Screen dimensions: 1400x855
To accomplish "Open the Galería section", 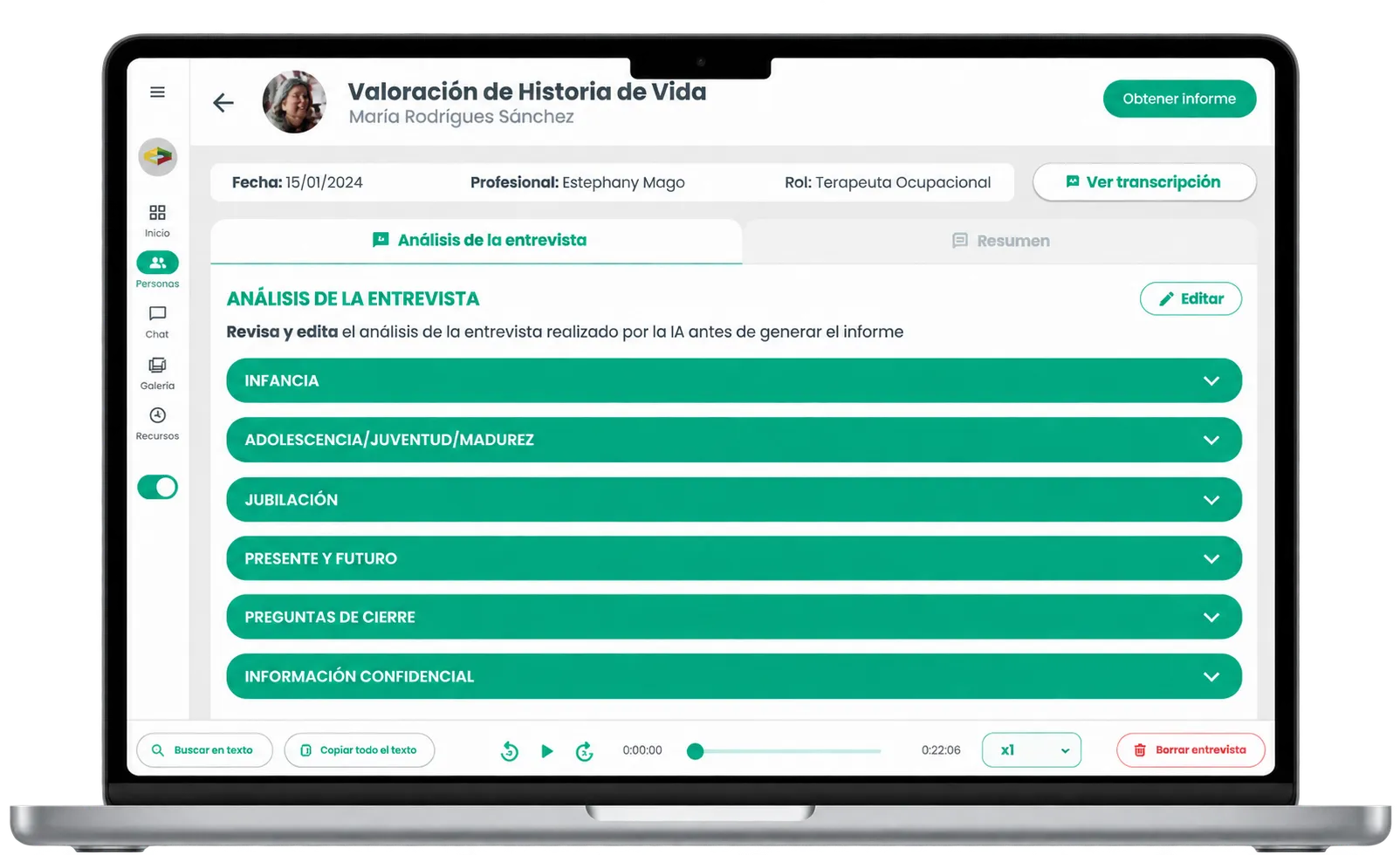I will pos(157,373).
